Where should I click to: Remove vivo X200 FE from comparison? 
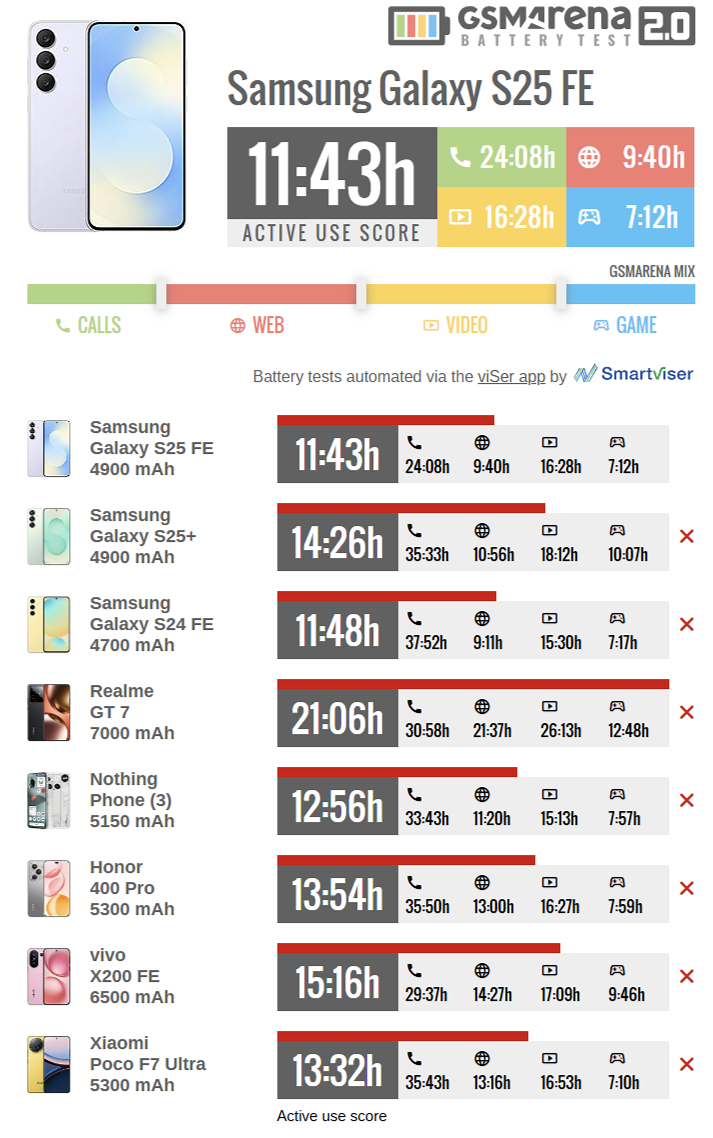tap(686, 977)
